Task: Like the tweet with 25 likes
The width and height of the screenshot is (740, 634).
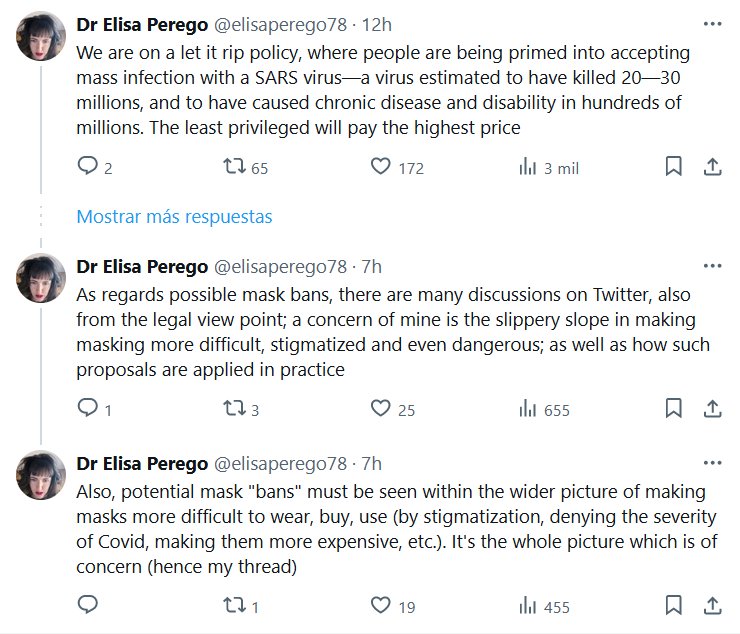Action: pos(380,408)
